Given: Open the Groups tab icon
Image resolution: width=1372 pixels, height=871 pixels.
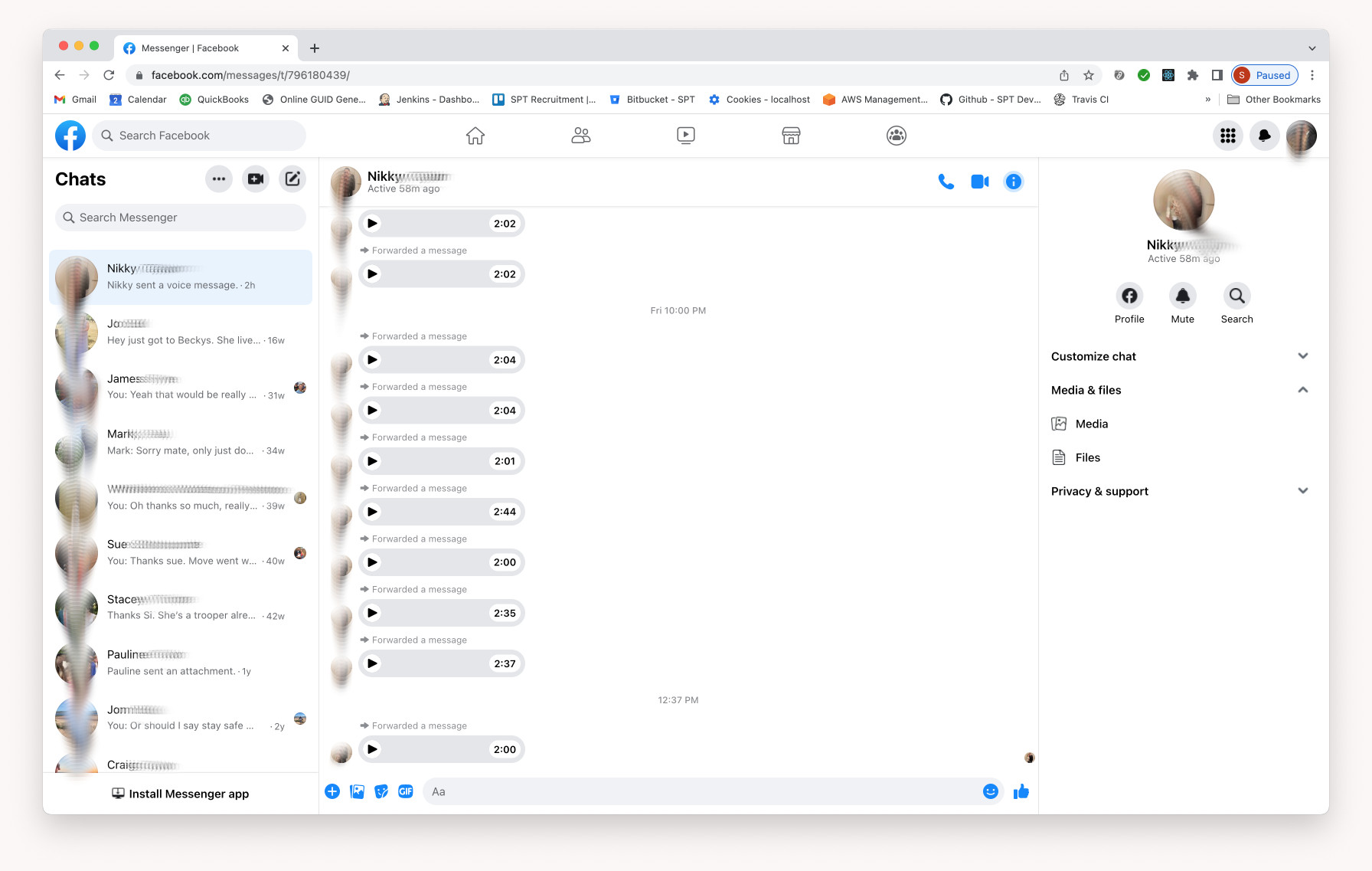Looking at the screenshot, I should pyautogui.click(x=897, y=136).
